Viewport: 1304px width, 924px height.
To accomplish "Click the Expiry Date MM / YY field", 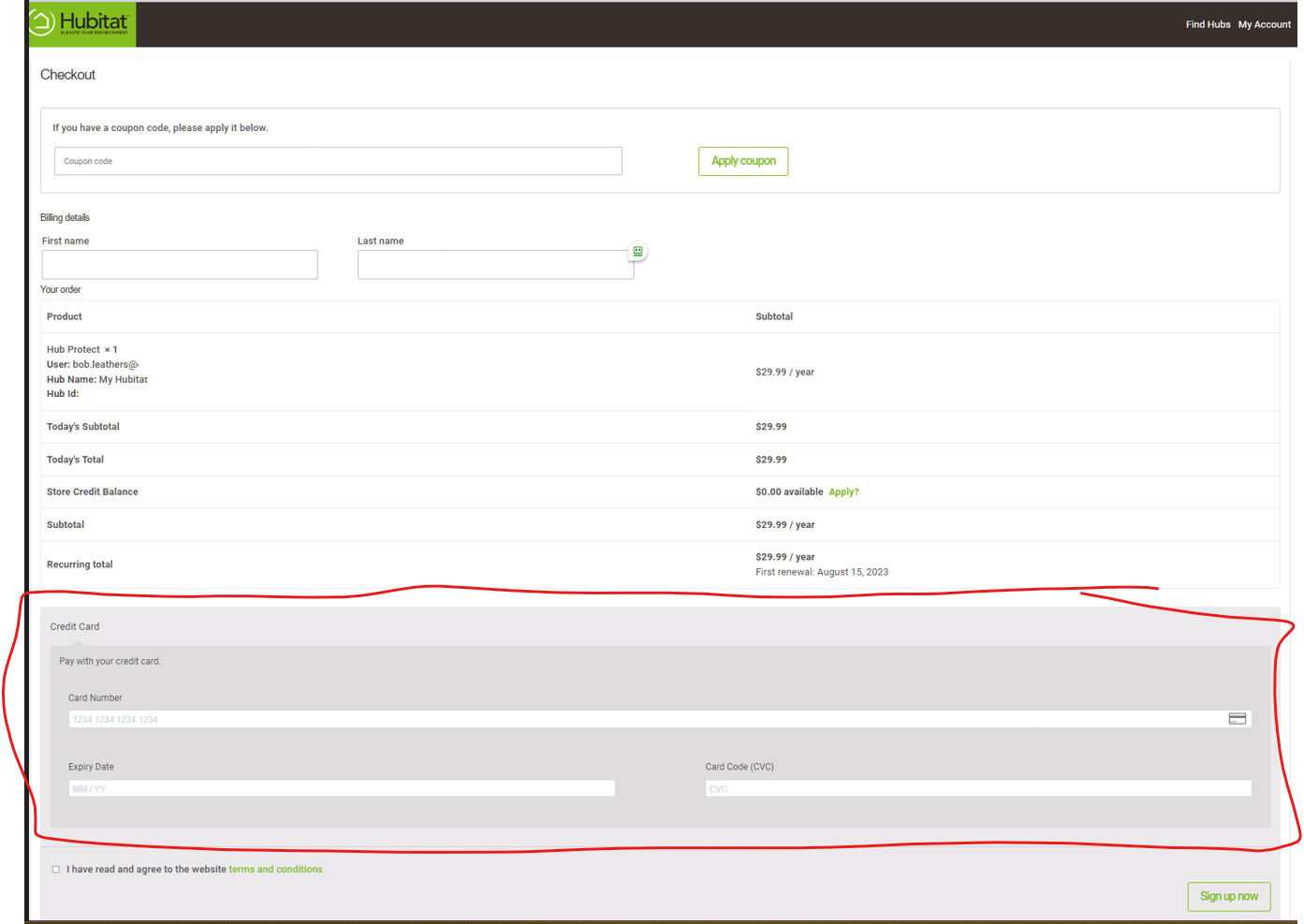I will coord(342,788).
